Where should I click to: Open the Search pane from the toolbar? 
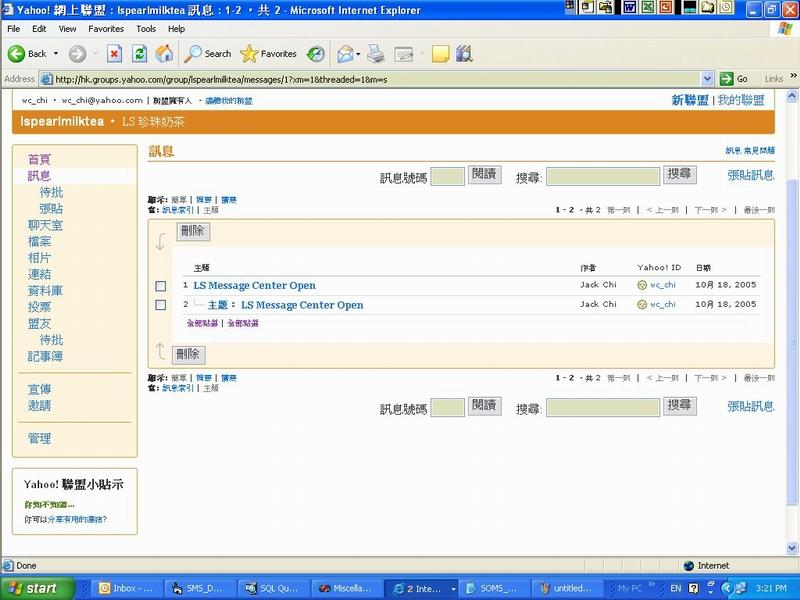click(x=208, y=54)
